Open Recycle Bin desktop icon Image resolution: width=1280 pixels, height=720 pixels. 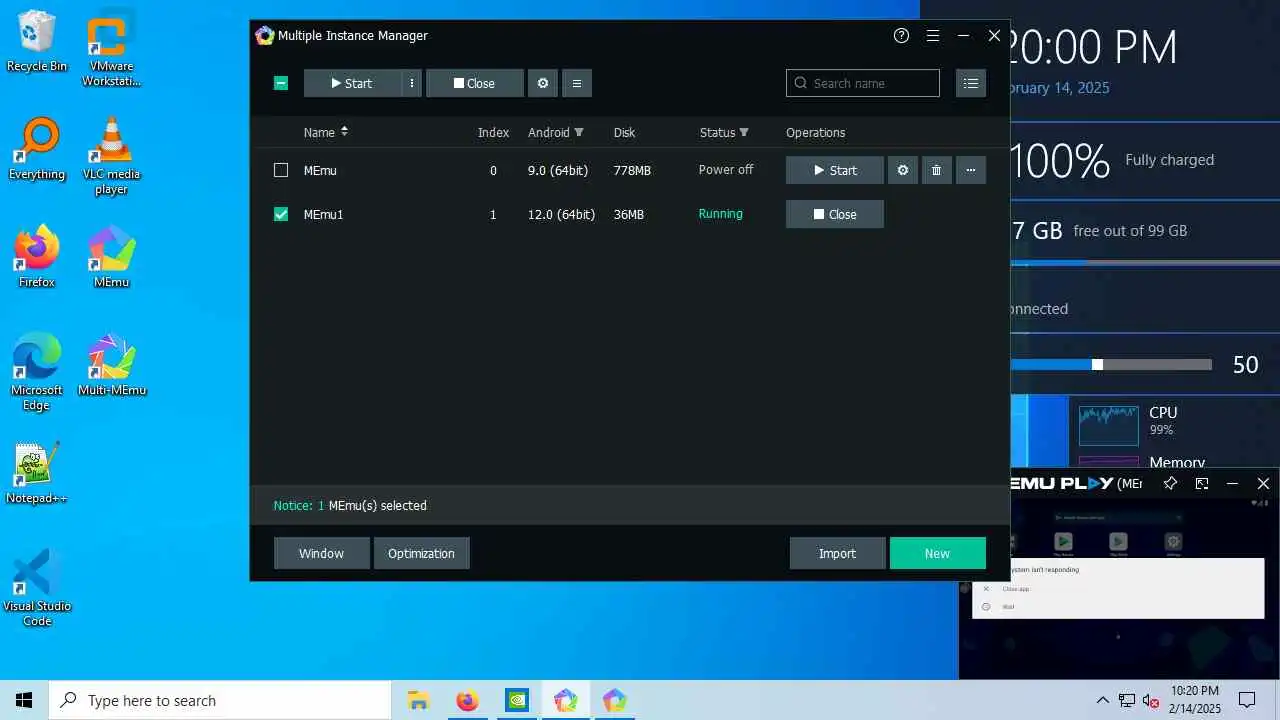37,42
